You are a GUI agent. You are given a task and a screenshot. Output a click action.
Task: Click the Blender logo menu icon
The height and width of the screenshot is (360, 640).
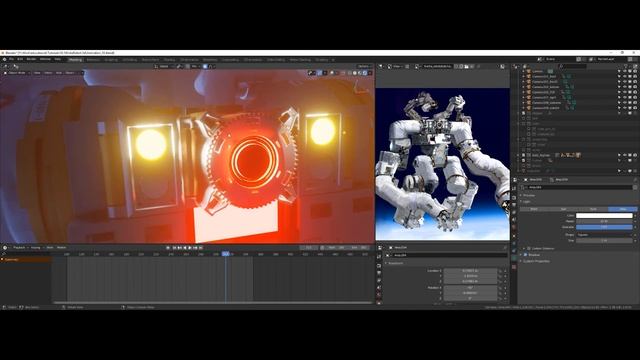coord(4,59)
